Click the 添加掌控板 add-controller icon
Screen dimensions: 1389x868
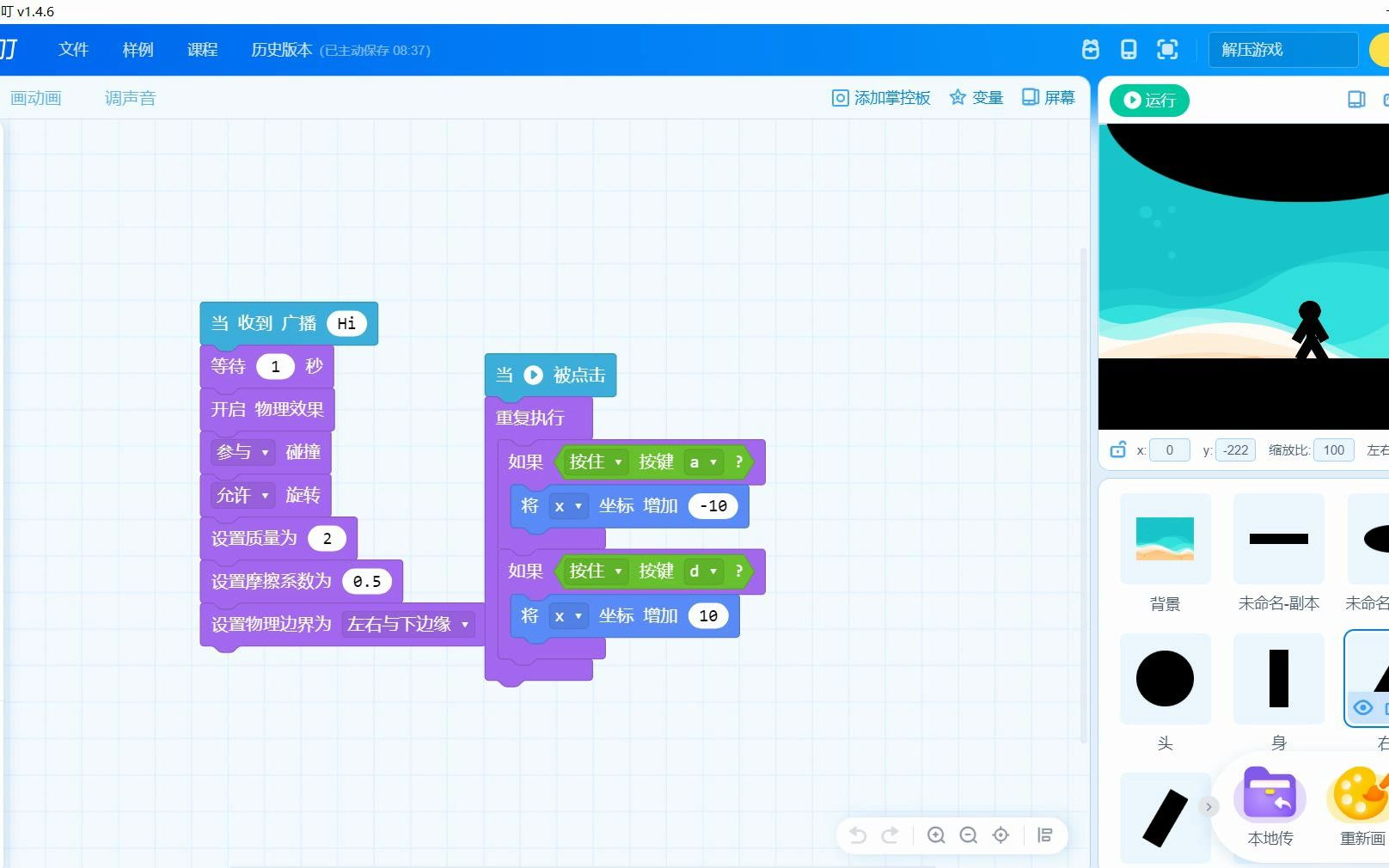pyautogui.click(x=880, y=97)
